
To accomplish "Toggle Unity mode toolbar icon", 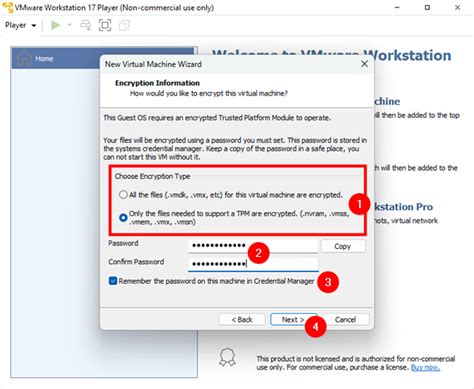I will (x=124, y=25).
